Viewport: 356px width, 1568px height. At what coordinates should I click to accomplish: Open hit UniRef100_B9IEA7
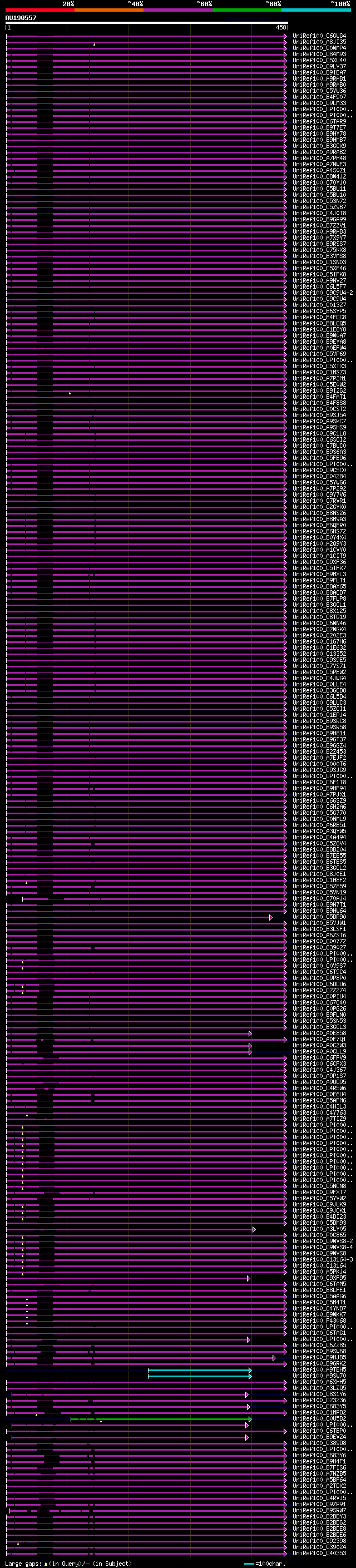319,72
